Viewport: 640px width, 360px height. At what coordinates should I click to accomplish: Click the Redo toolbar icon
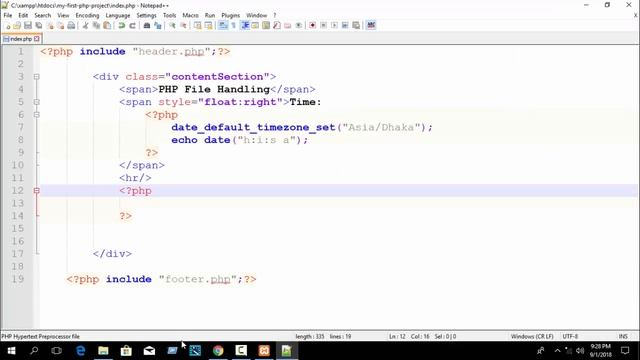pos(132,25)
